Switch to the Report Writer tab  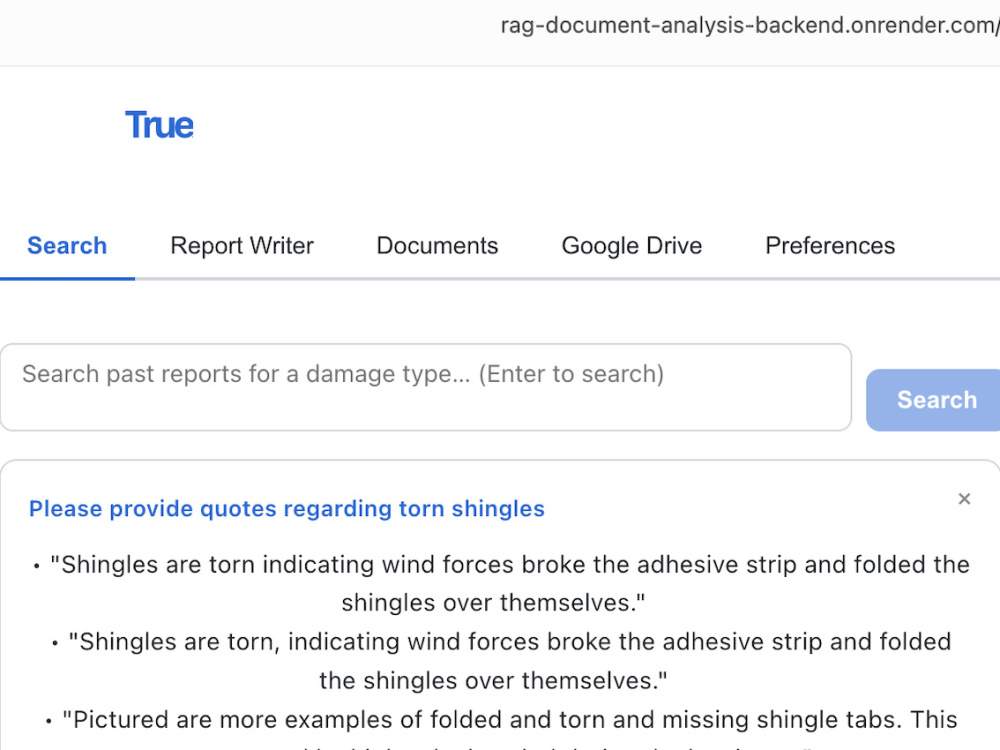[242, 246]
